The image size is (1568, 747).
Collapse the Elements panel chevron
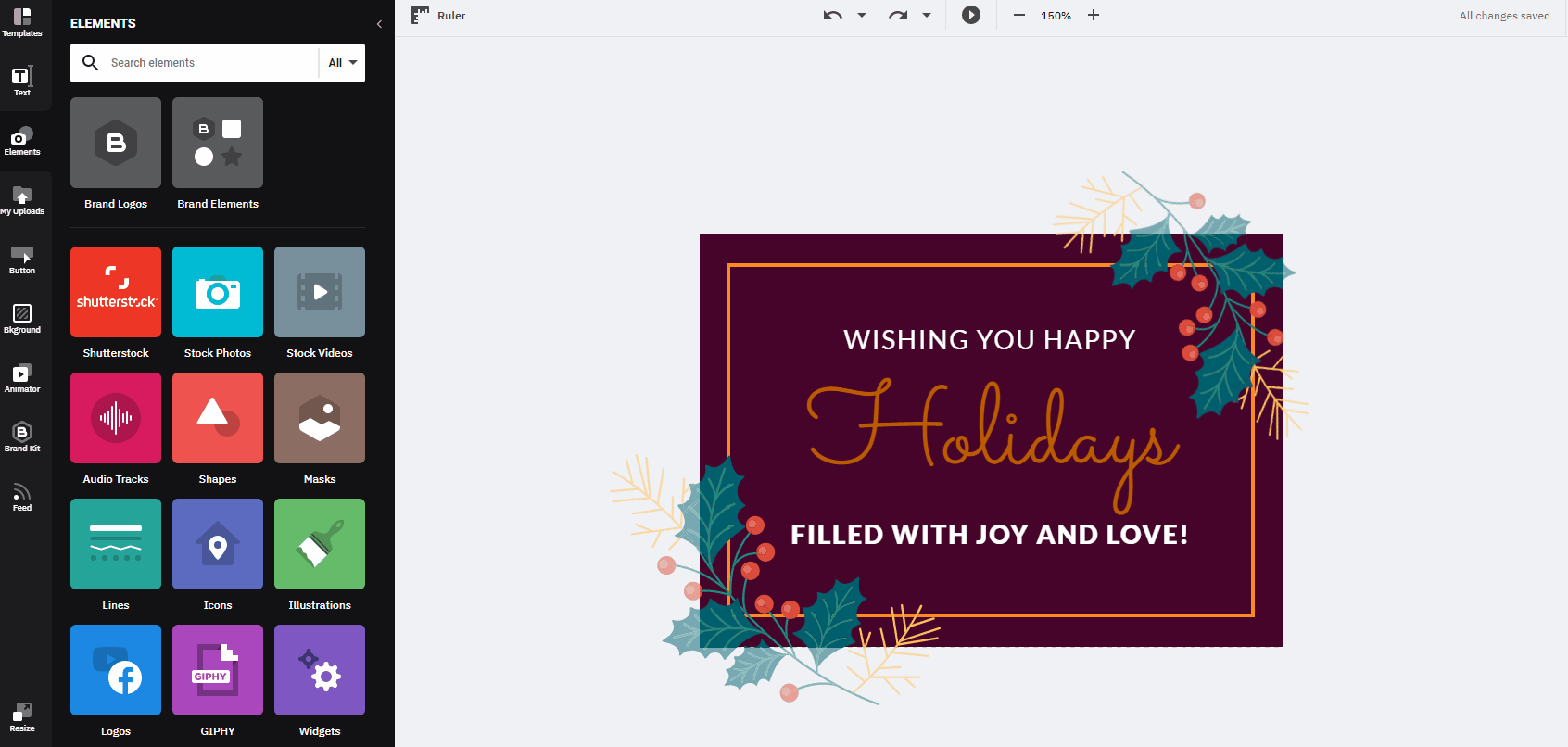pyautogui.click(x=379, y=24)
